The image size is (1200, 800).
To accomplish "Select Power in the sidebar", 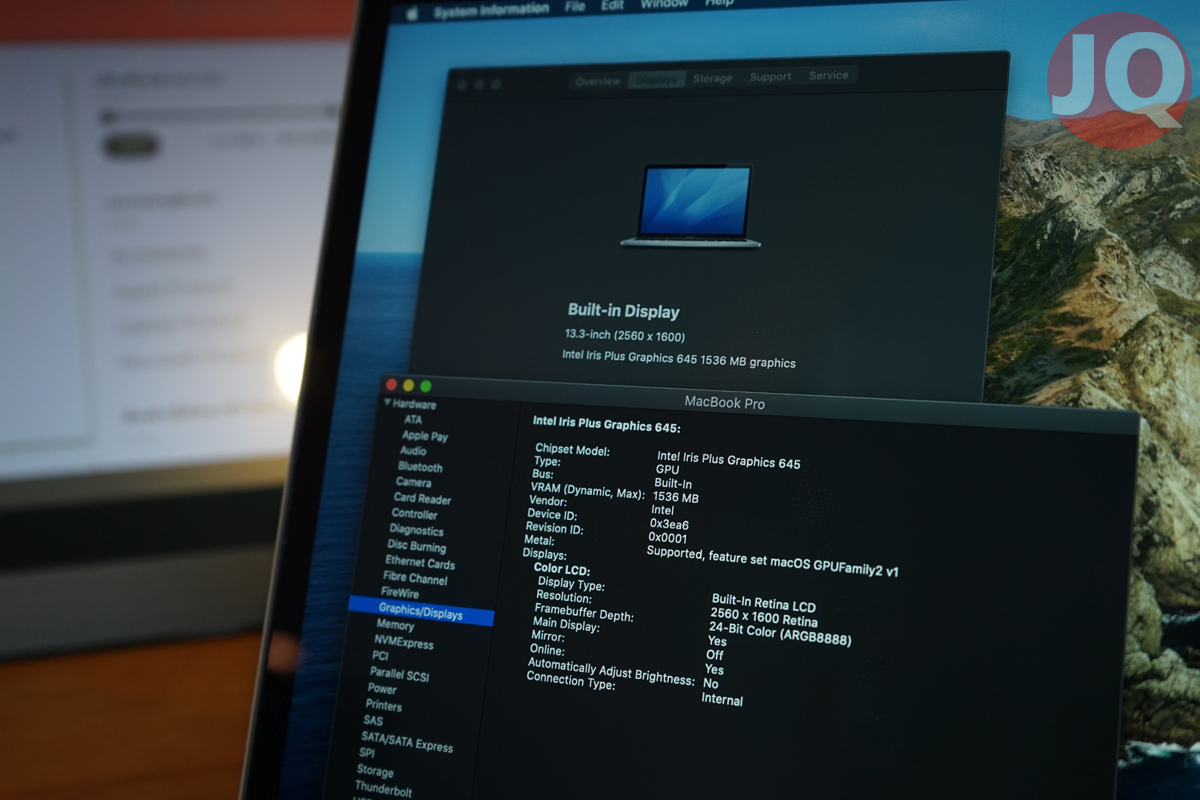I will (x=382, y=689).
